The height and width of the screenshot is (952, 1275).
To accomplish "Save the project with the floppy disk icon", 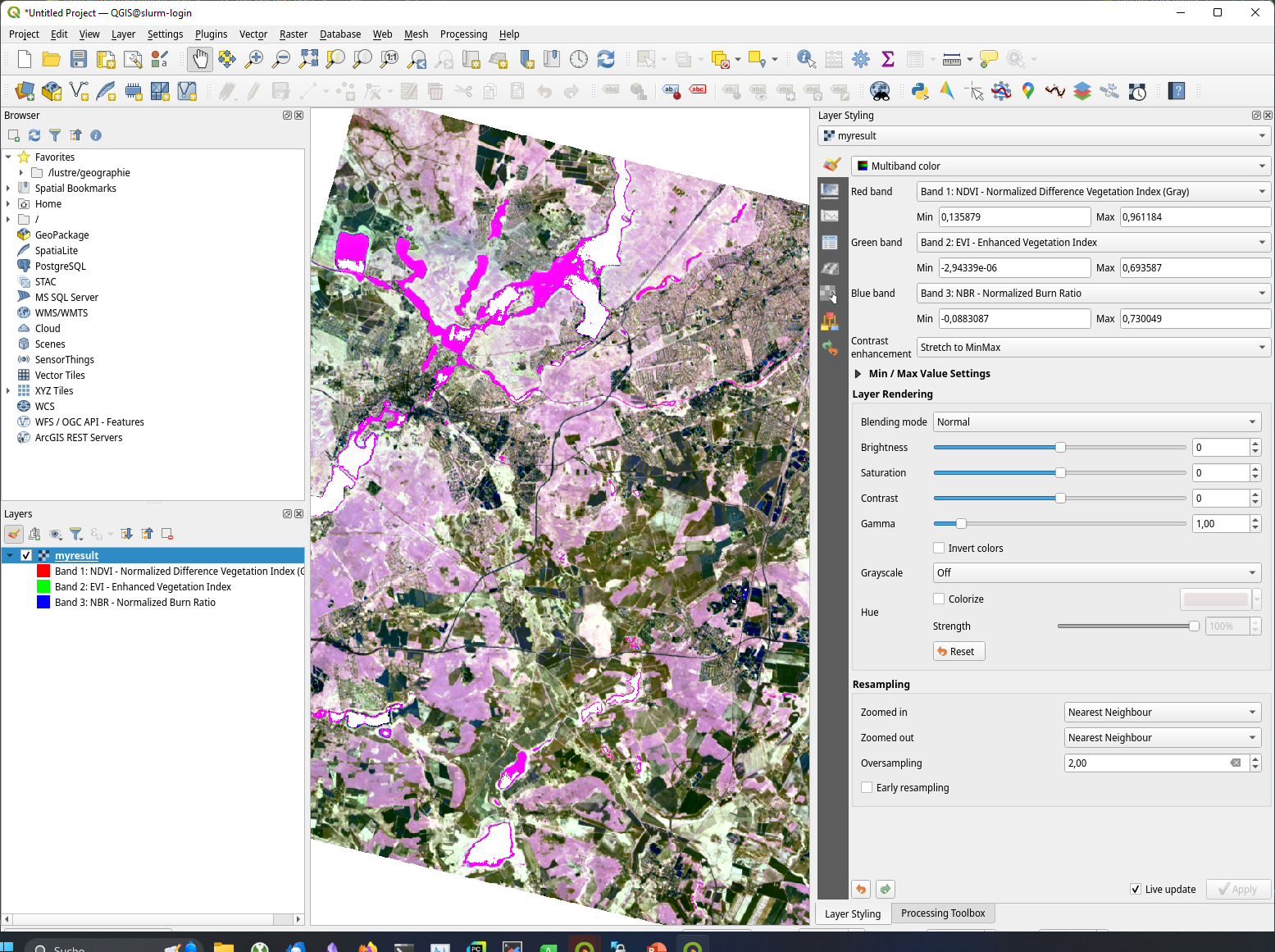I will click(79, 59).
